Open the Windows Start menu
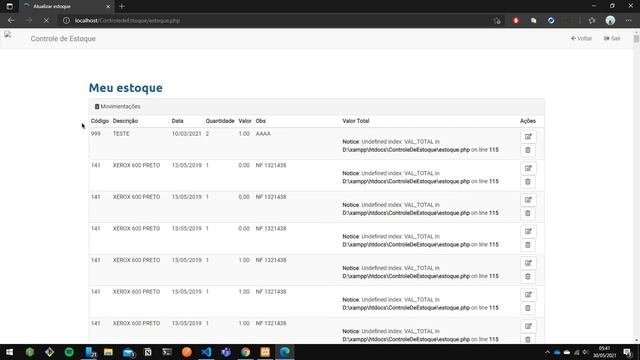 click(x=9, y=352)
